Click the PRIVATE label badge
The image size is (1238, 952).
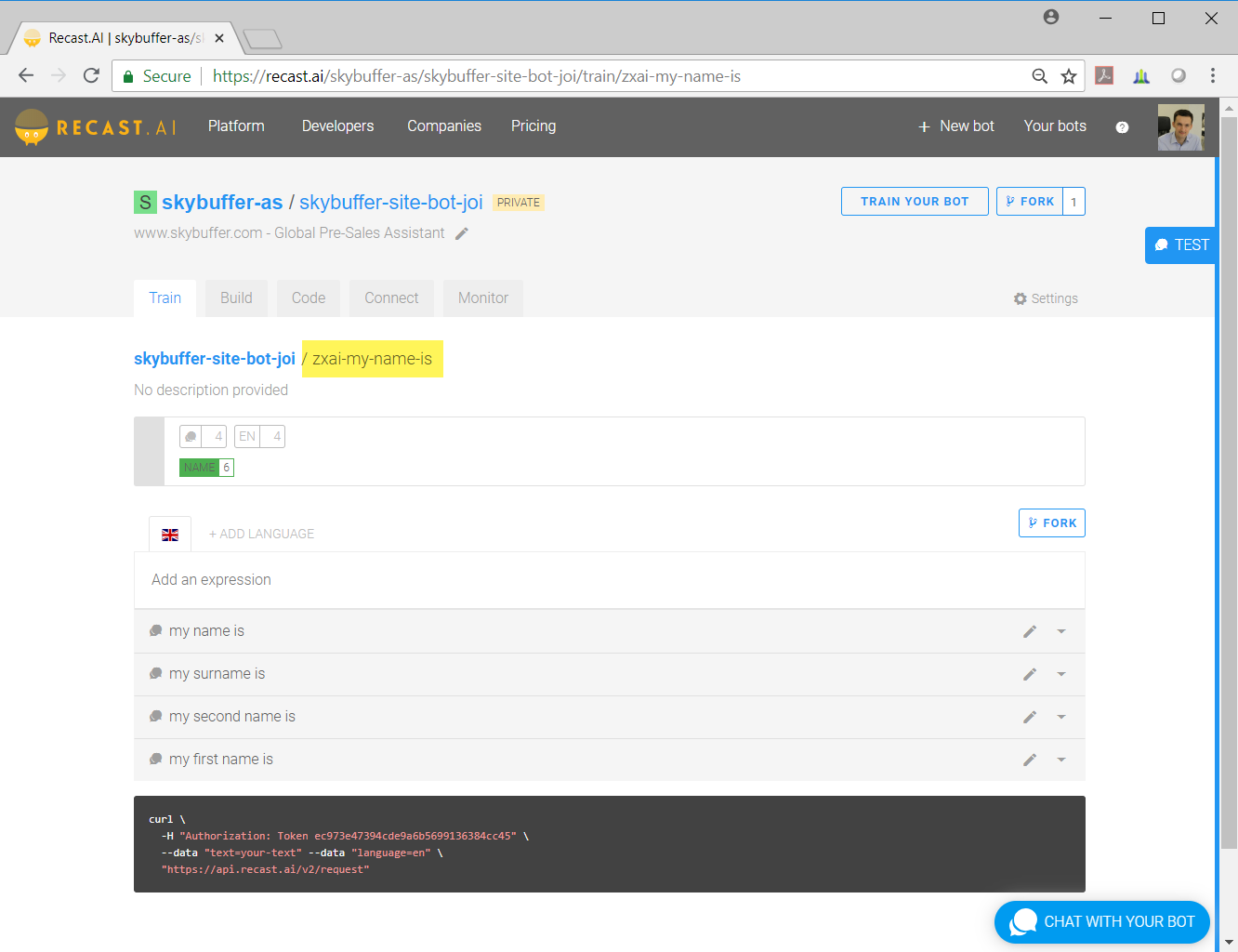coord(519,203)
